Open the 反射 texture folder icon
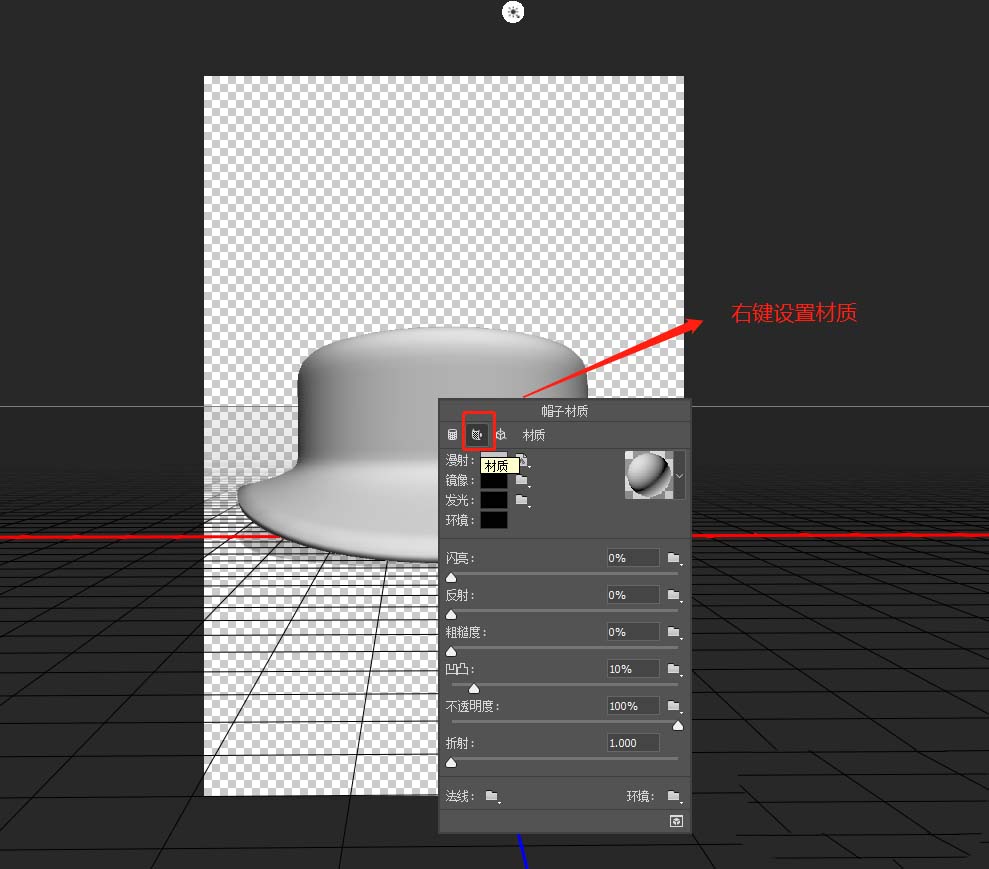Screen dimensions: 989x869 [x=674, y=595]
